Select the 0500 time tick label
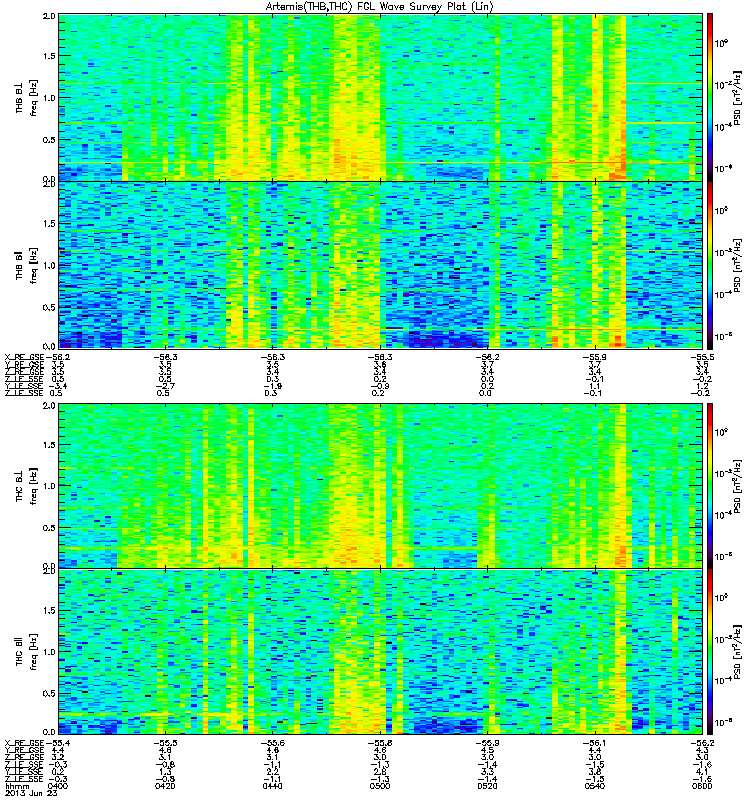 tap(380, 786)
